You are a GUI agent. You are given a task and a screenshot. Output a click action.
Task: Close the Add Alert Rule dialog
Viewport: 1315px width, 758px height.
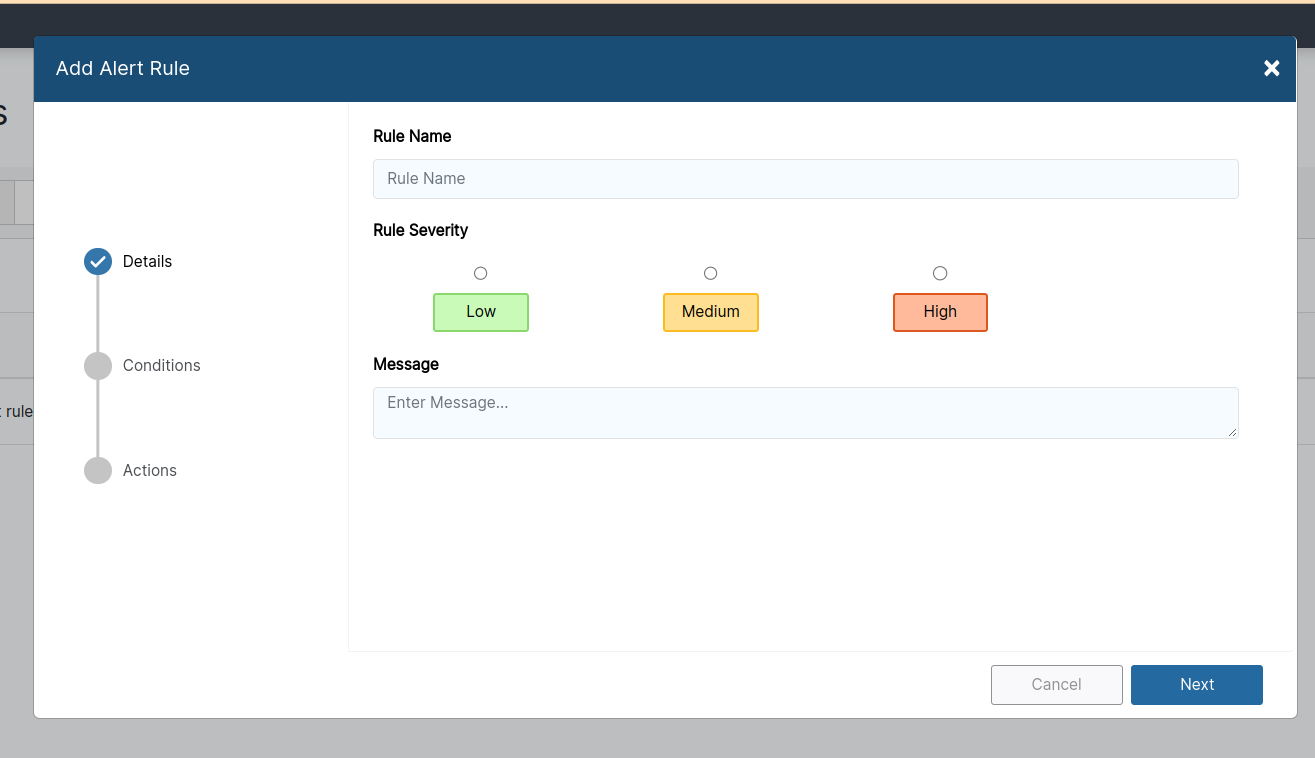[x=1271, y=68]
